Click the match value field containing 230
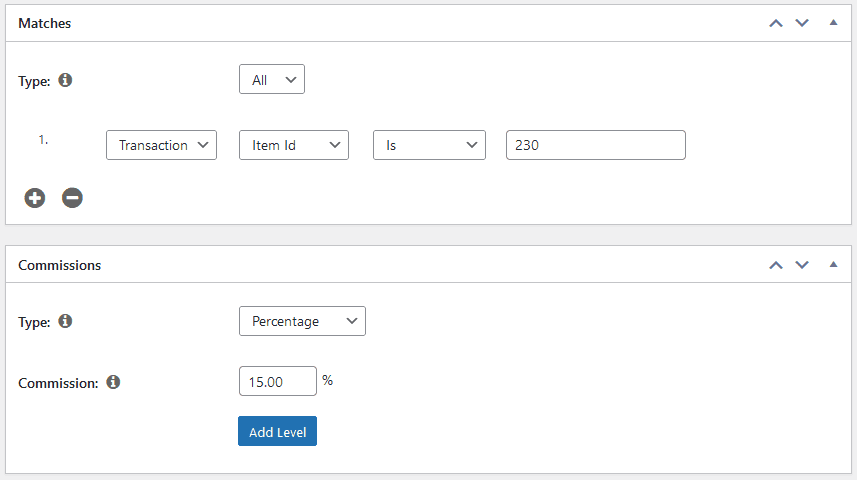This screenshot has width=857, height=480. pyautogui.click(x=596, y=145)
